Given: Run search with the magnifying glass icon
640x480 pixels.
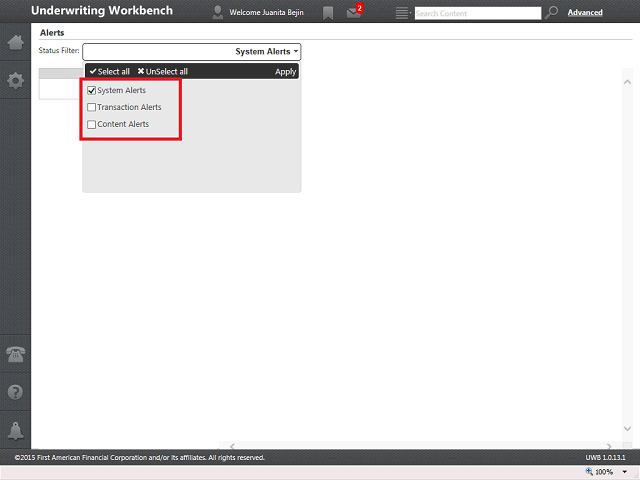Looking at the screenshot, I should point(551,13).
